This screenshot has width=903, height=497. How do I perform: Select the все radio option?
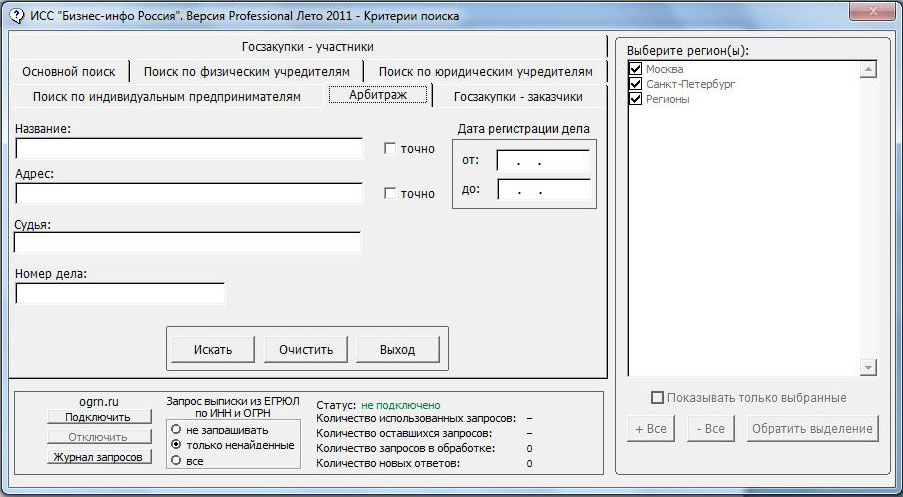pyautogui.click(x=177, y=460)
